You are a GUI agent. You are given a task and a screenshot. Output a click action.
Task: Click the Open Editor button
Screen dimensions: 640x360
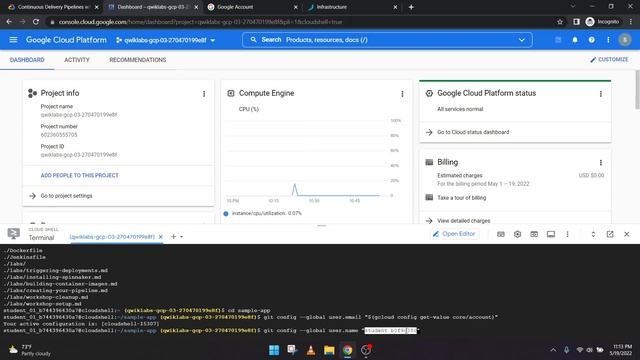pos(454,234)
